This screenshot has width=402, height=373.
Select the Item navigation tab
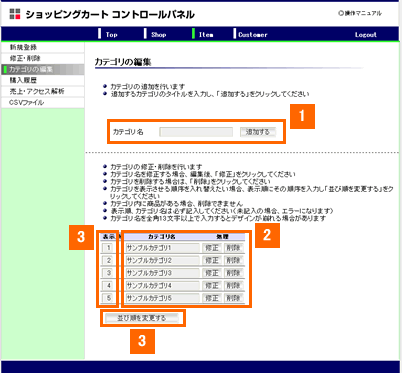206,34
